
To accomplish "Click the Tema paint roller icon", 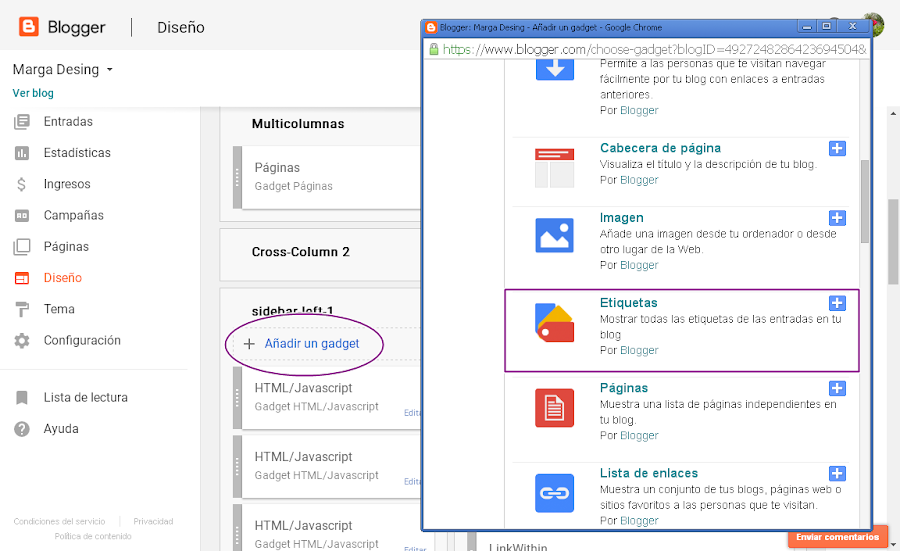I will [x=22, y=309].
